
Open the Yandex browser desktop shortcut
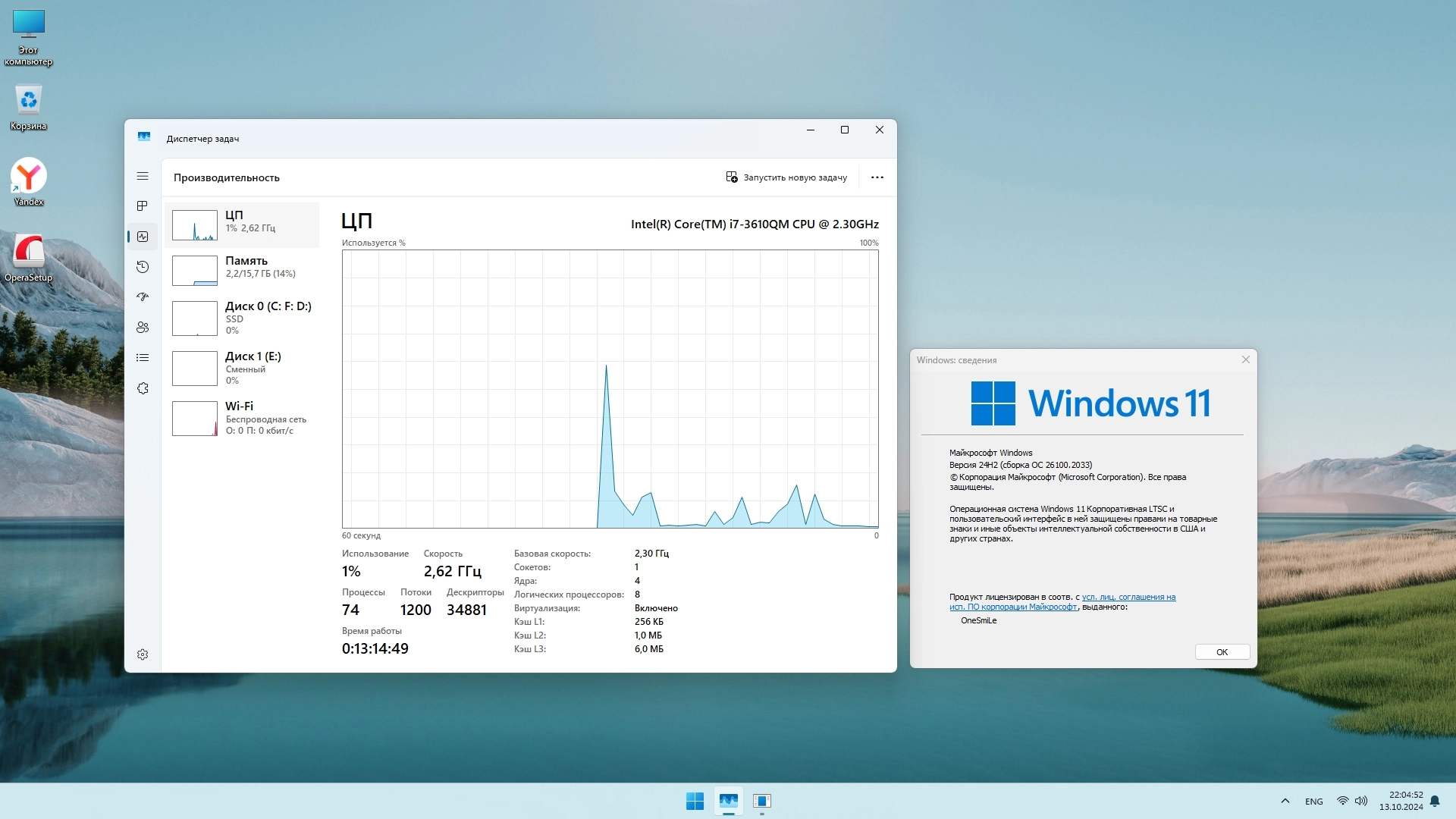(29, 182)
